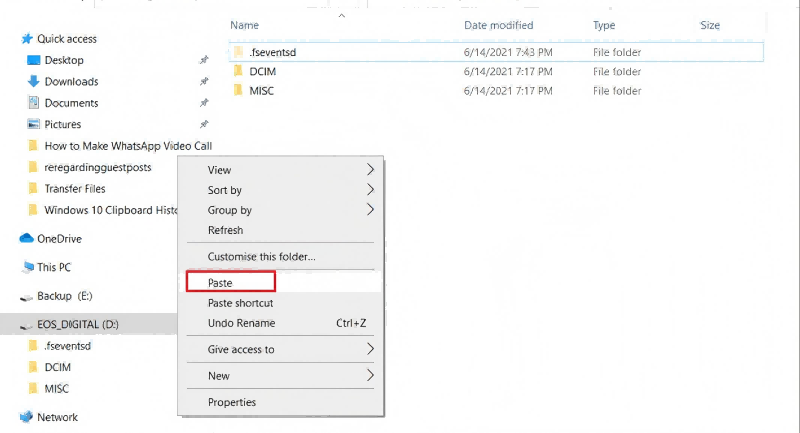Select Transfer Files label in sidebar
The height and width of the screenshot is (433, 800).
75,189
